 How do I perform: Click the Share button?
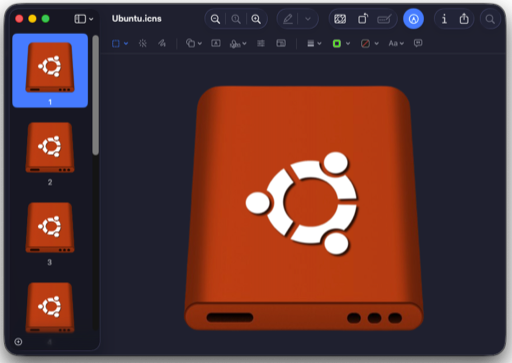[464, 19]
